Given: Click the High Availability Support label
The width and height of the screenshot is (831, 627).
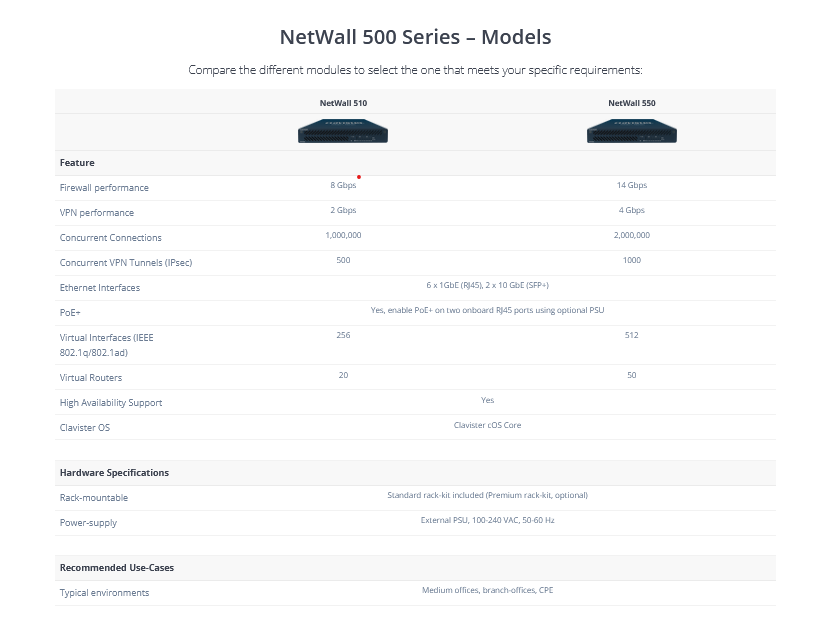Looking at the screenshot, I should click(x=110, y=403).
